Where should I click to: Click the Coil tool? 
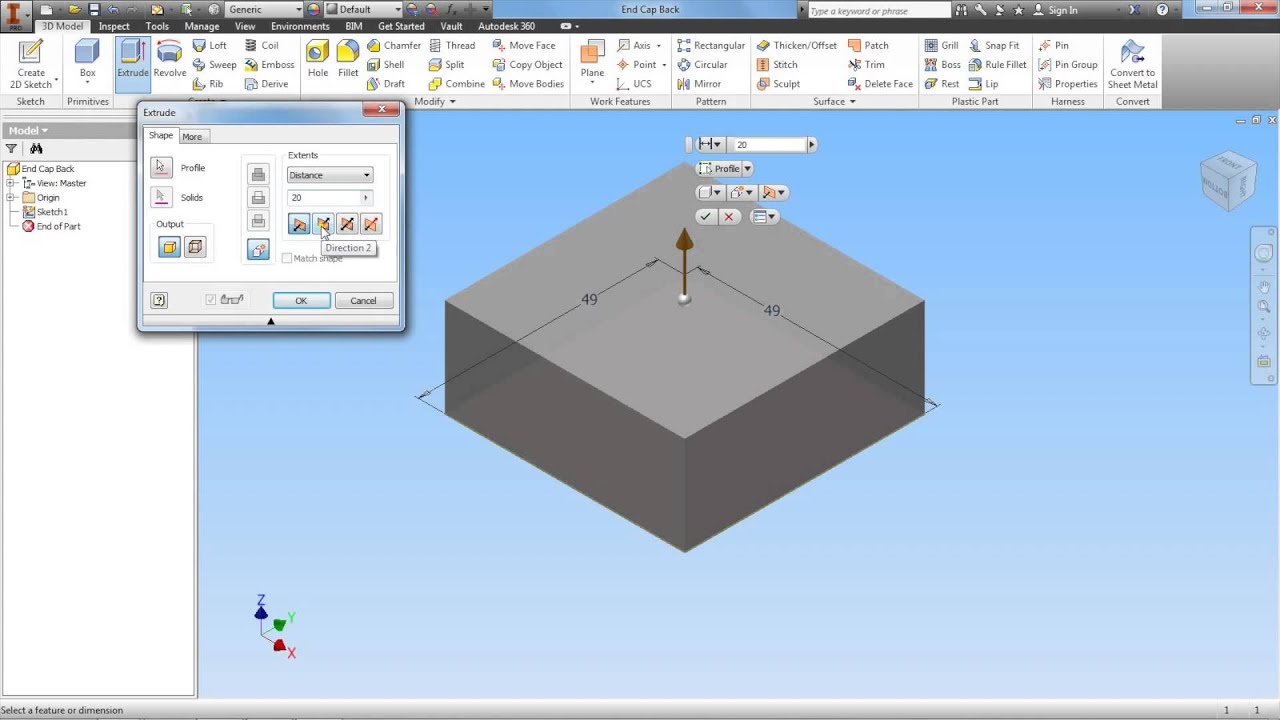pyautogui.click(x=261, y=45)
